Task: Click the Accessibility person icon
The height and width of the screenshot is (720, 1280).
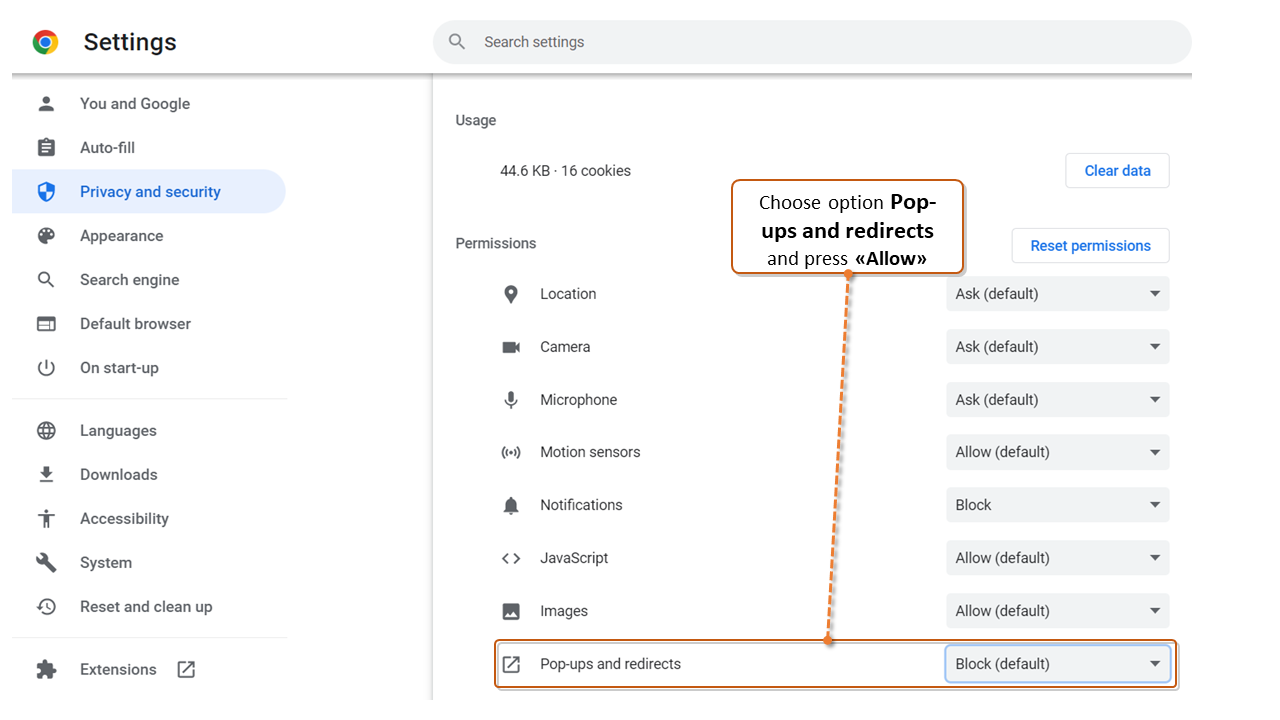Action: pos(46,519)
